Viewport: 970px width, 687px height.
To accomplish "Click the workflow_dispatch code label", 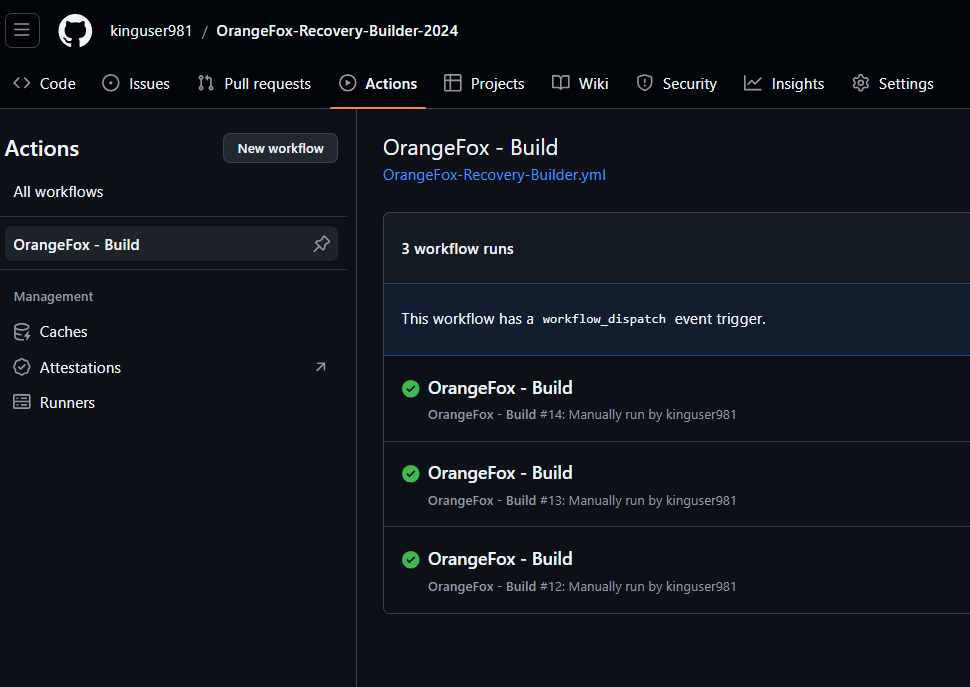I will 604,319.
